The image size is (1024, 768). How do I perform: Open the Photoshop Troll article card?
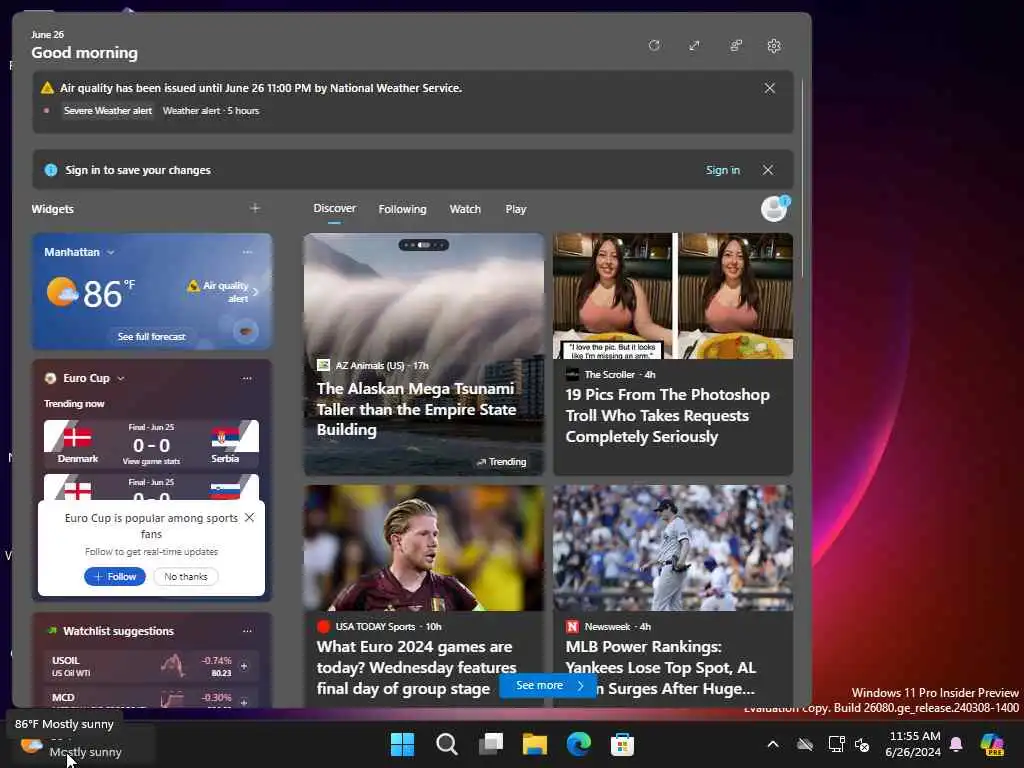(673, 355)
